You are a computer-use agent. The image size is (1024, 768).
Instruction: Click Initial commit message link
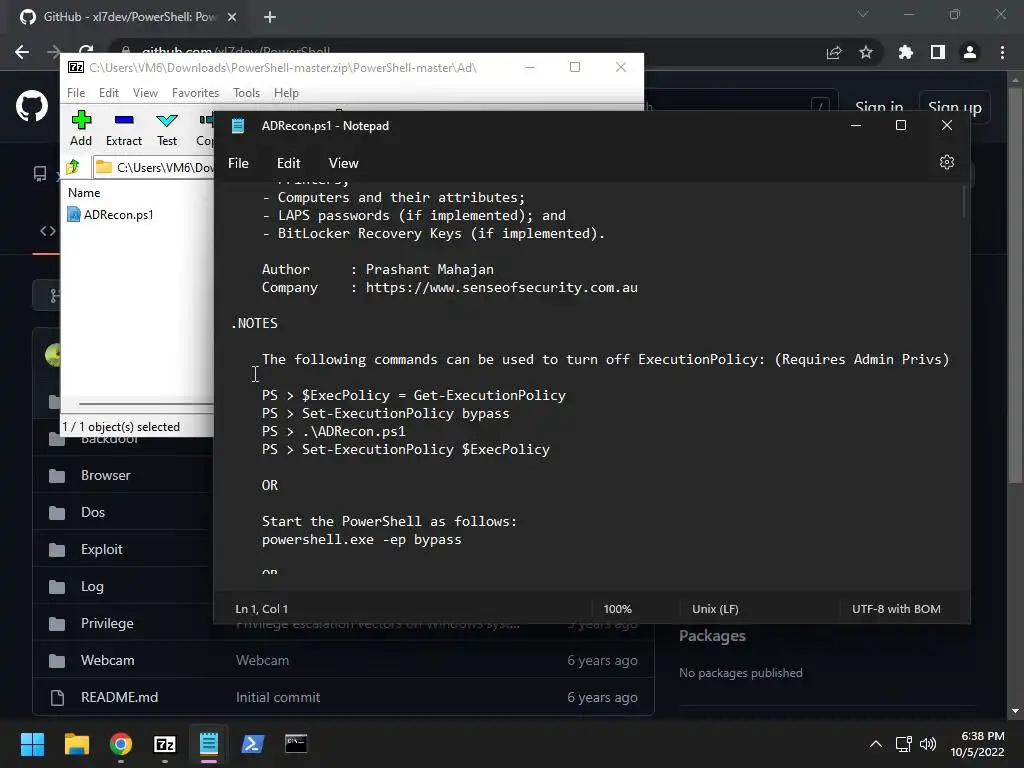click(278, 697)
